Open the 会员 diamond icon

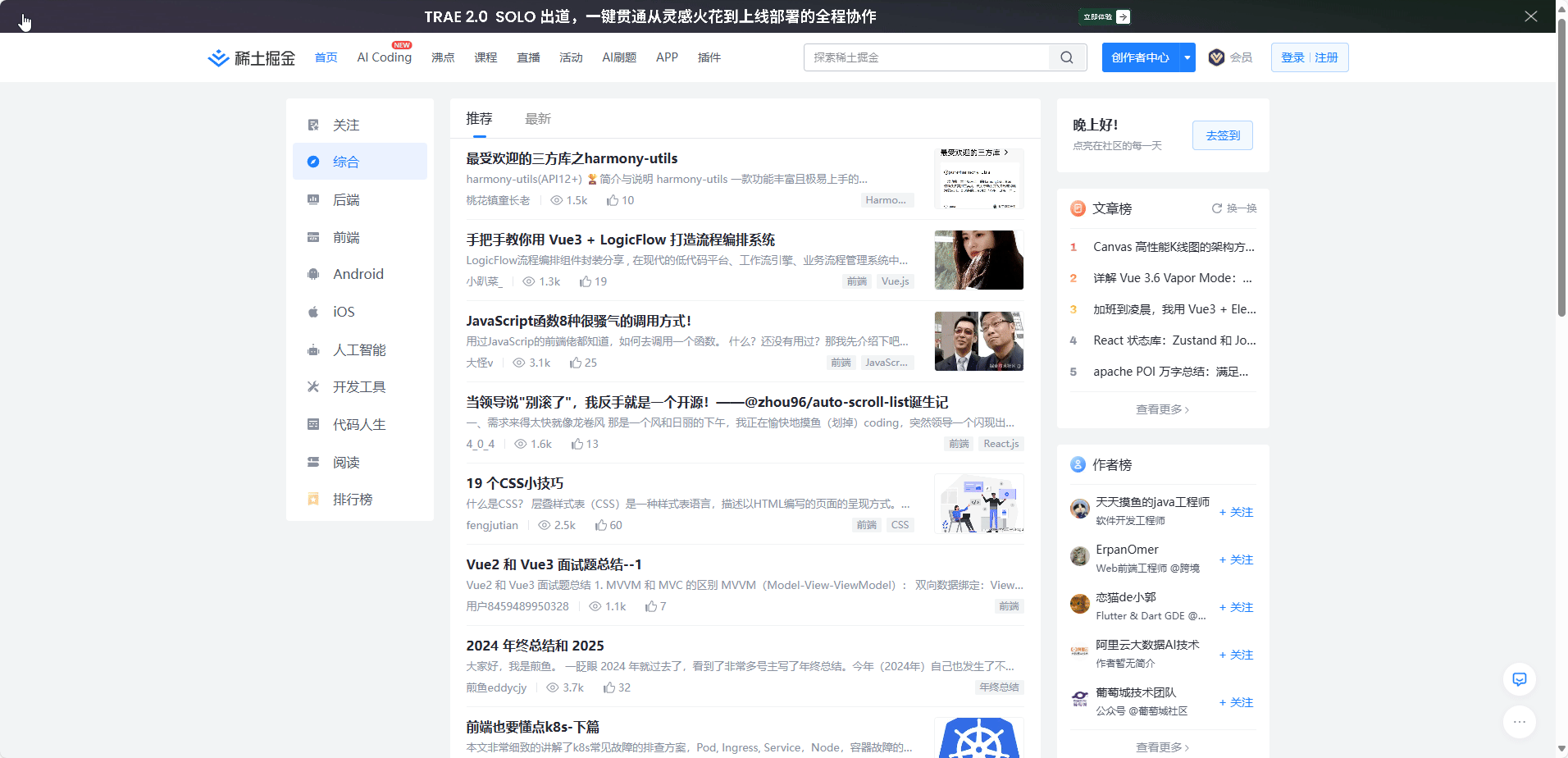click(1216, 57)
